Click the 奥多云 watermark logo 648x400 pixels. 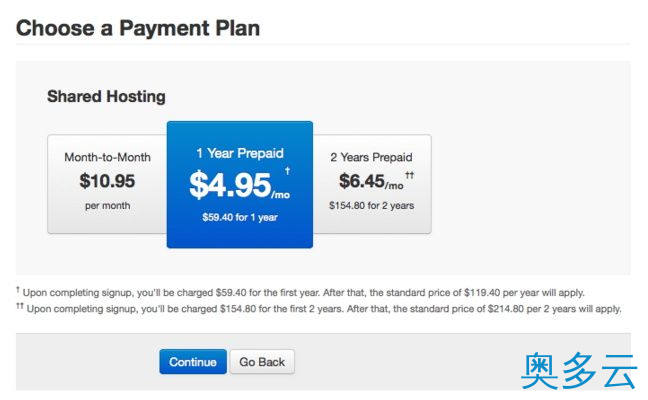[x=579, y=371]
